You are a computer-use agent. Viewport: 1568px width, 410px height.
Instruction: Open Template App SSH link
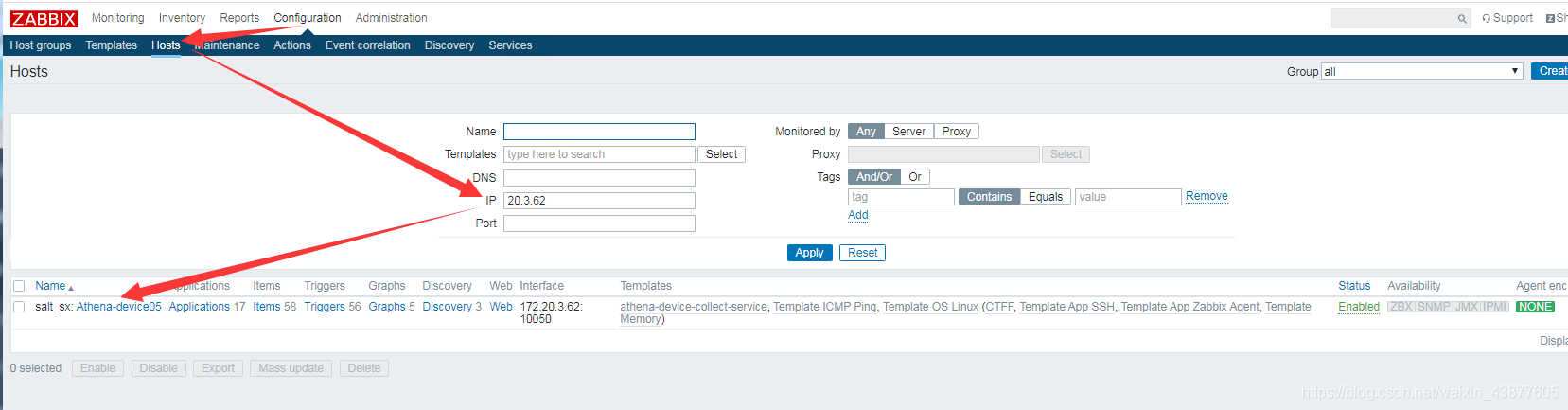[x=1067, y=307]
